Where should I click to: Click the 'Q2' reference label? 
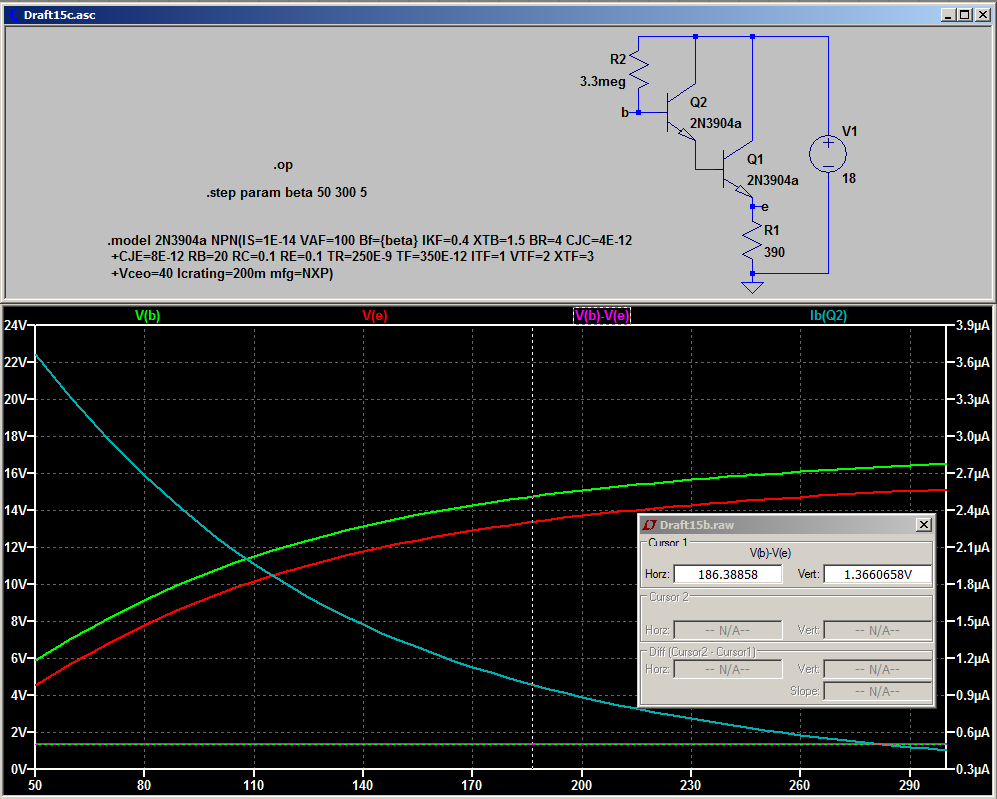tap(698, 102)
